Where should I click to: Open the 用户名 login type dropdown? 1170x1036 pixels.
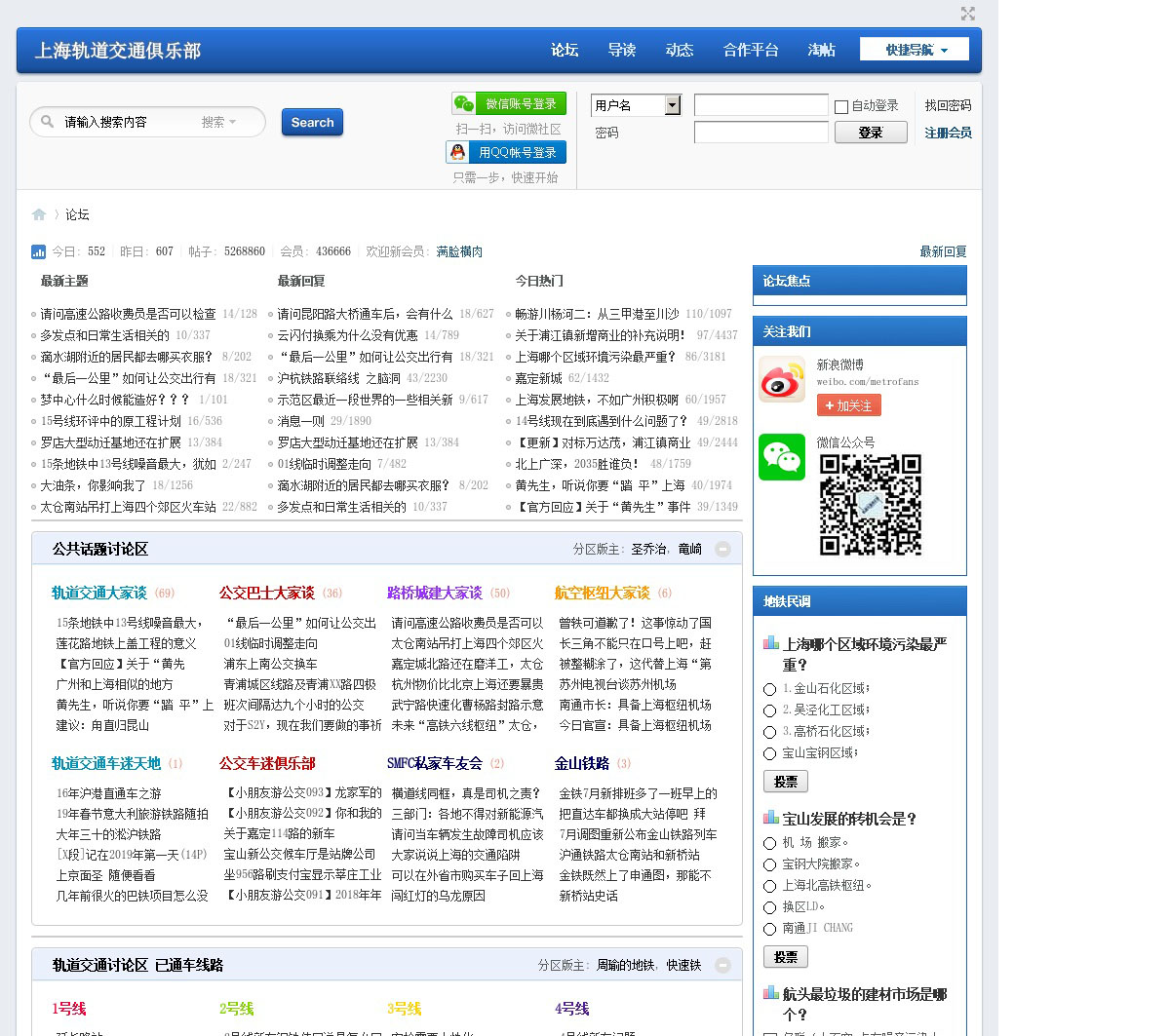pyautogui.click(x=672, y=105)
